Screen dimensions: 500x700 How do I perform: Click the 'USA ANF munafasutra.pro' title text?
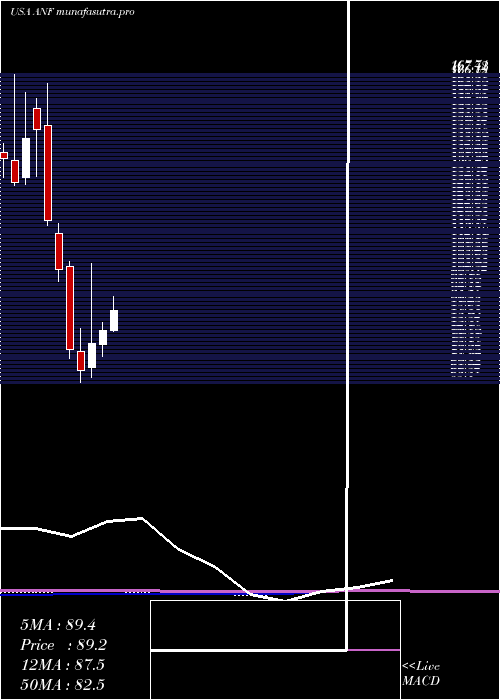pyautogui.click(x=72, y=12)
